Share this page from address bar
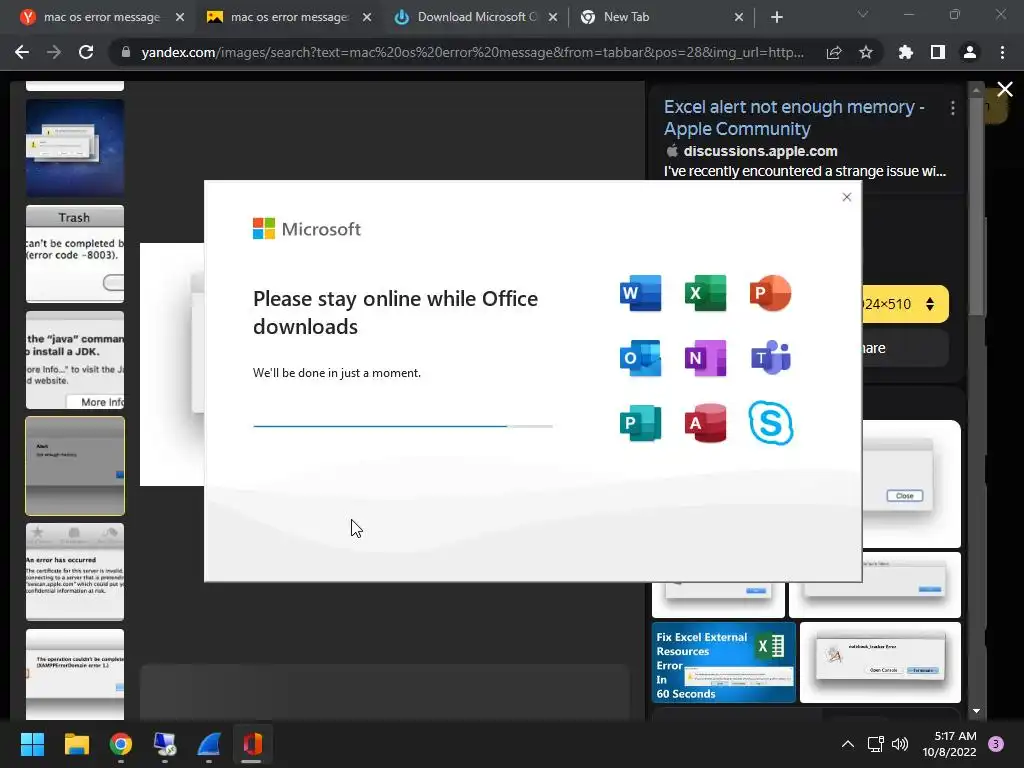The height and width of the screenshot is (768, 1024). pos(834,52)
